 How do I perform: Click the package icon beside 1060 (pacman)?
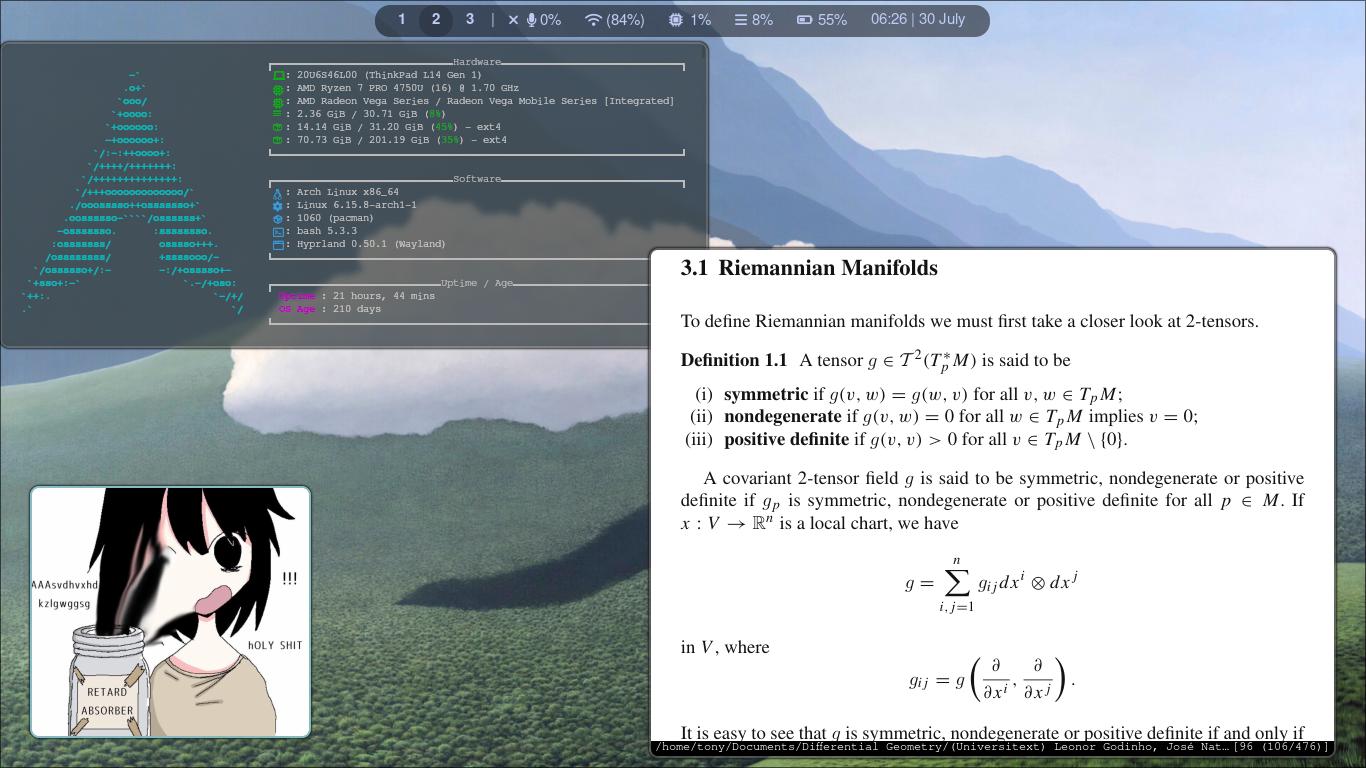point(278,218)
